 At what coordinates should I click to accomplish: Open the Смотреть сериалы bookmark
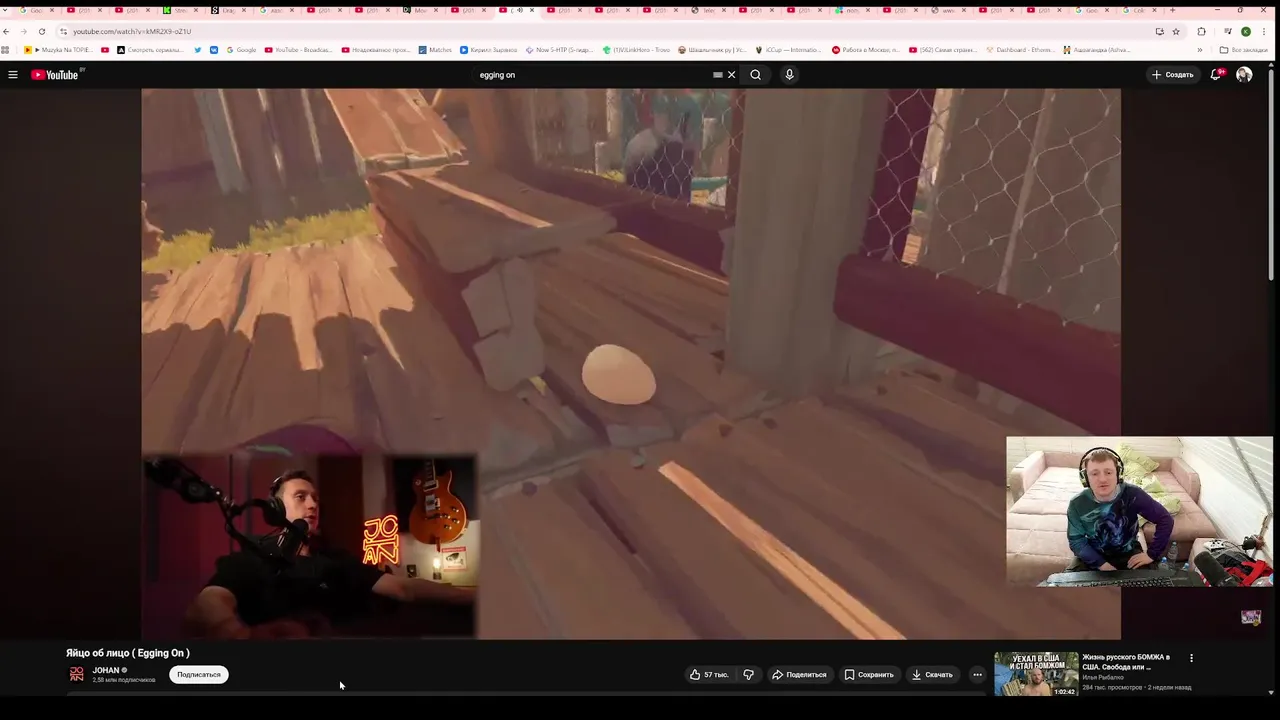point(150,50)
